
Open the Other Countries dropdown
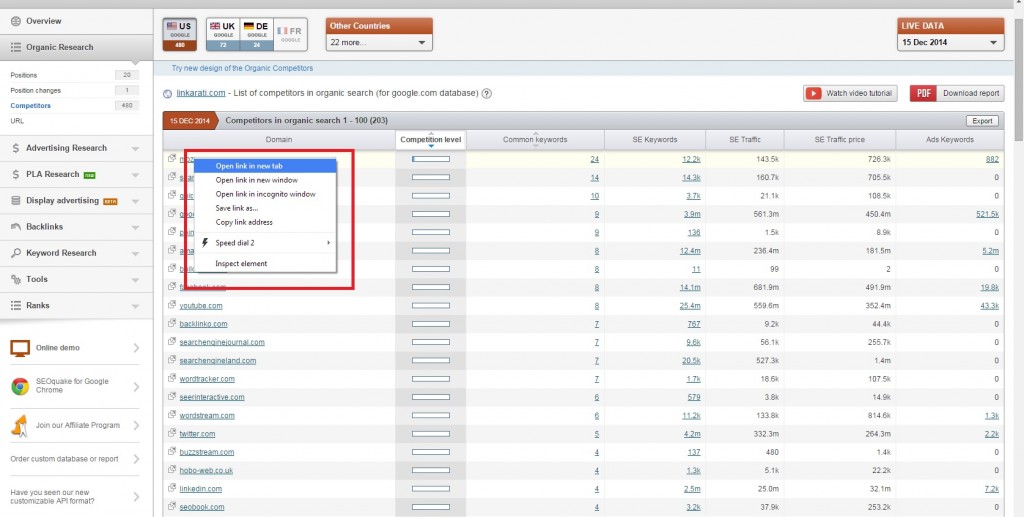(x=379, y=42)
